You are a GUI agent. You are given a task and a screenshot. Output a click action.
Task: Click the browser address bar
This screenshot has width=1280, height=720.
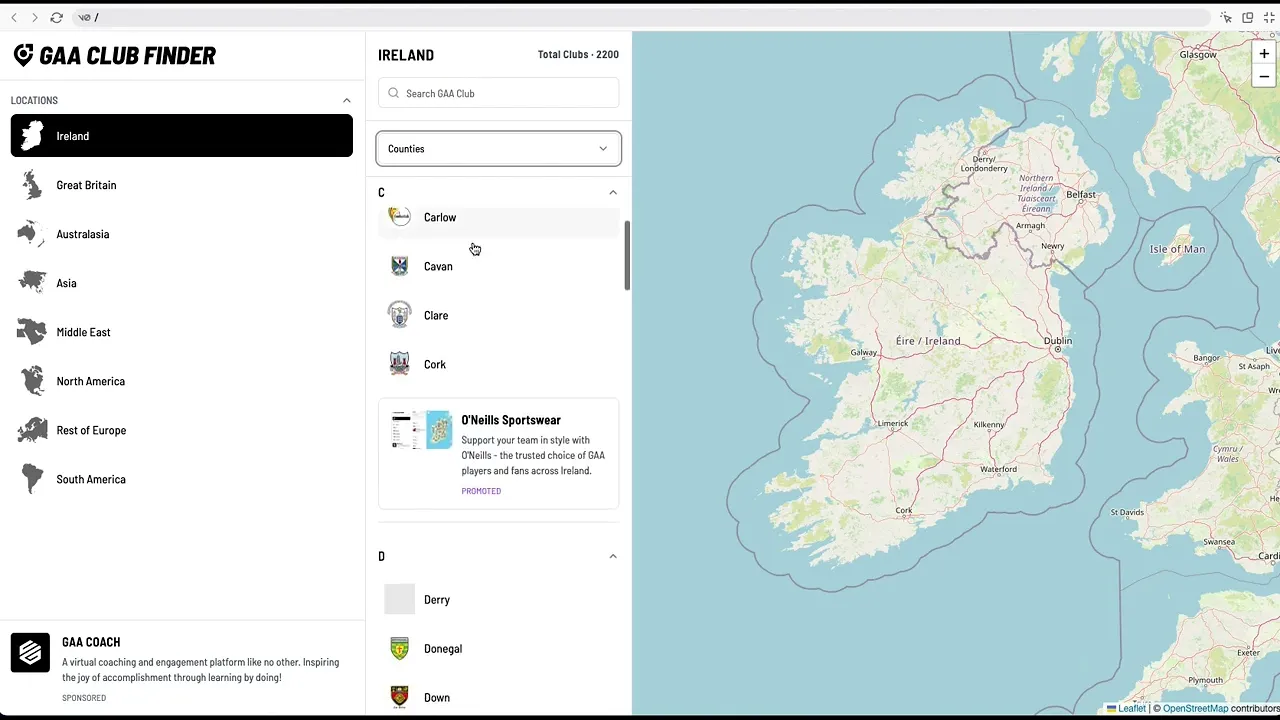click(x=640, y=17)
